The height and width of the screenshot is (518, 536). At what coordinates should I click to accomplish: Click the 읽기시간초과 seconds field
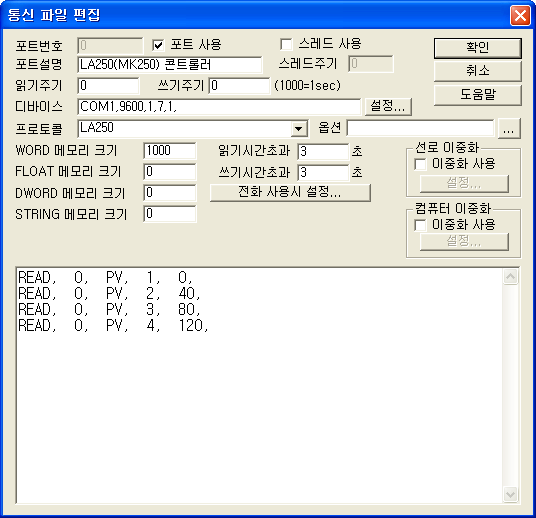click(x=323, y=151)
